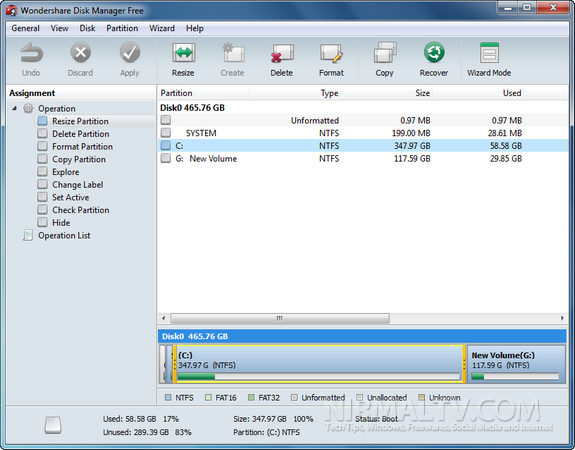Click the horizontal scrollbar thumb
575x450 pixels.
(280, 318)
